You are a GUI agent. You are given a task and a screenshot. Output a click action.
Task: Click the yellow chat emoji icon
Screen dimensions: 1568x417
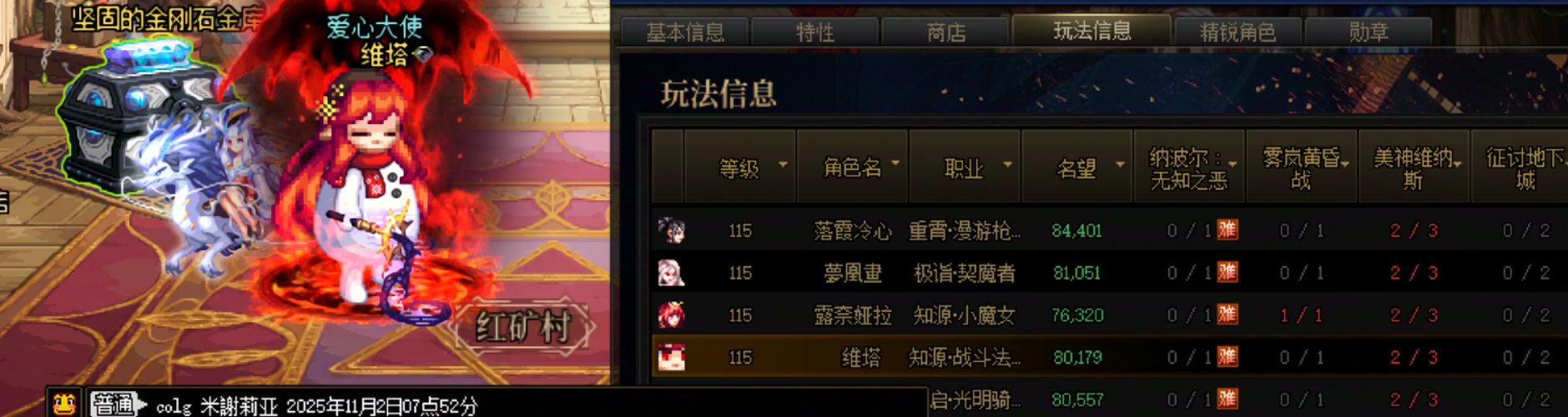pos(64,404)
